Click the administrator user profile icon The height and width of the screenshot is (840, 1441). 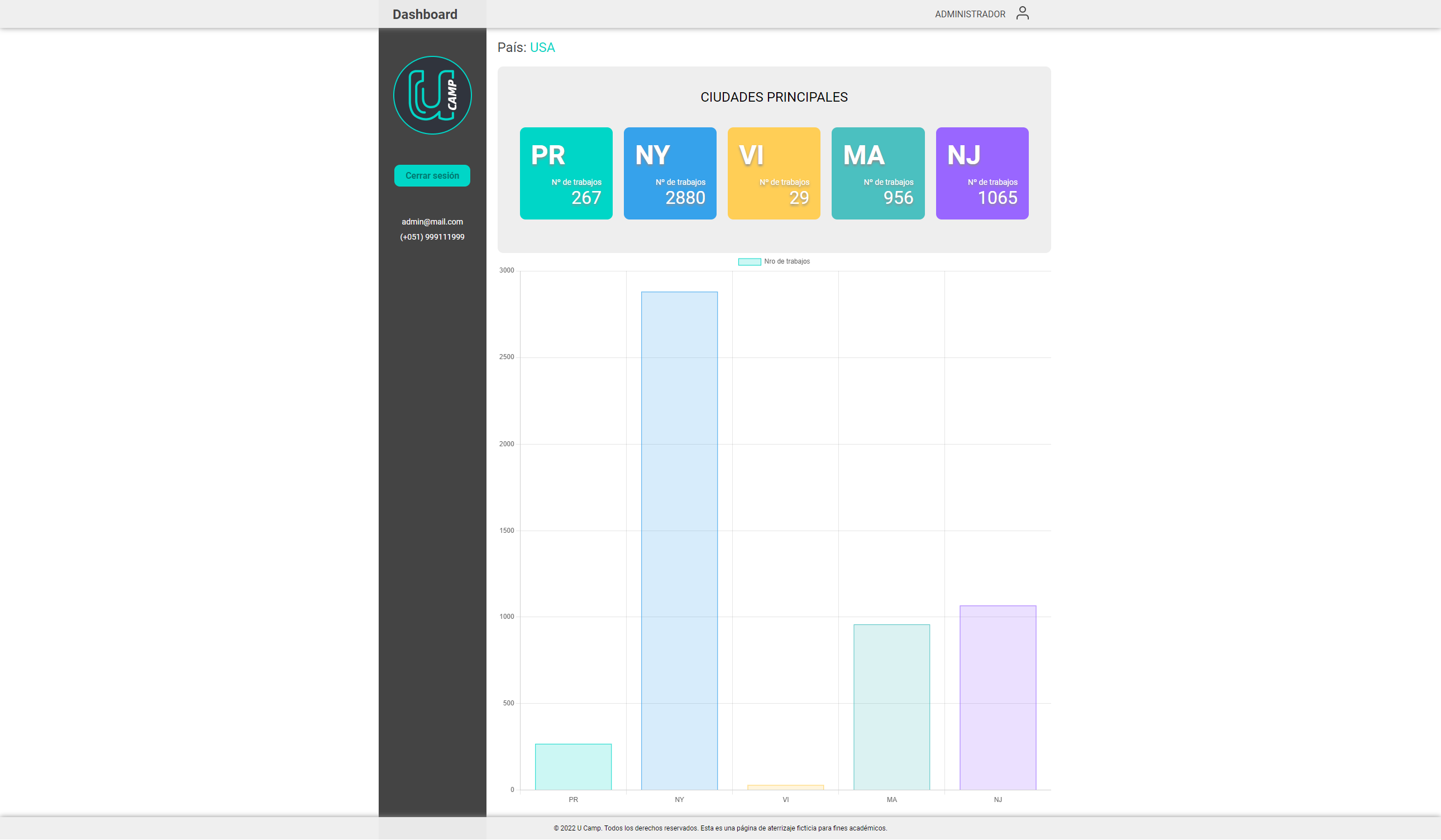1023,13
